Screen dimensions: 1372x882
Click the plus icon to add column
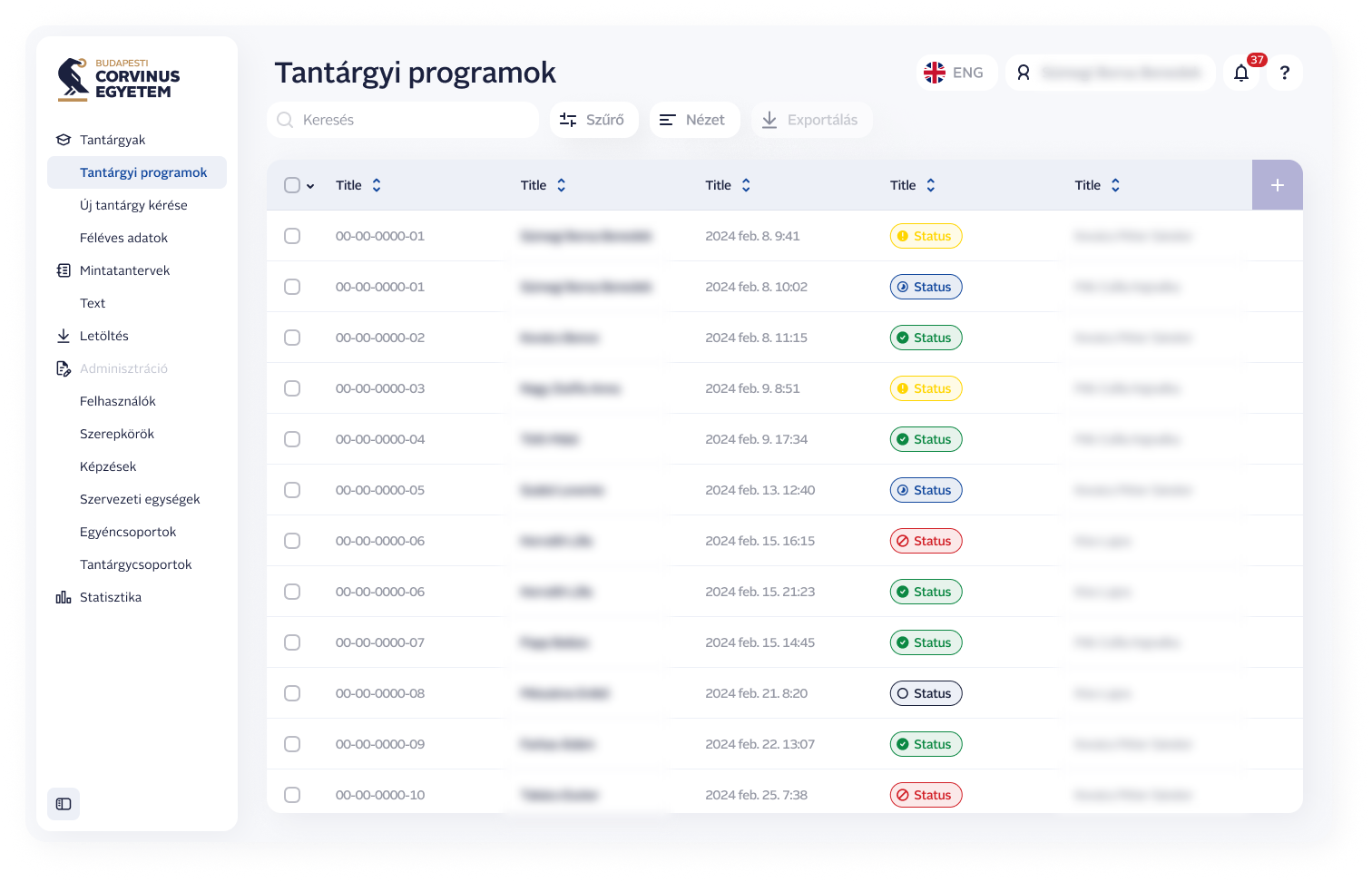pos(1277,185)
